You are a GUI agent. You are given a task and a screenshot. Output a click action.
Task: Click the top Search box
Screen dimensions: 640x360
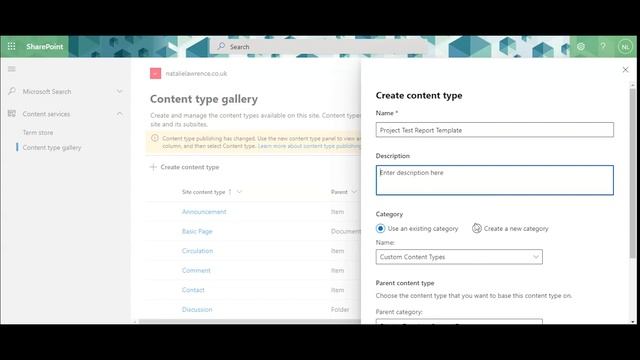[x=318, y=47]
